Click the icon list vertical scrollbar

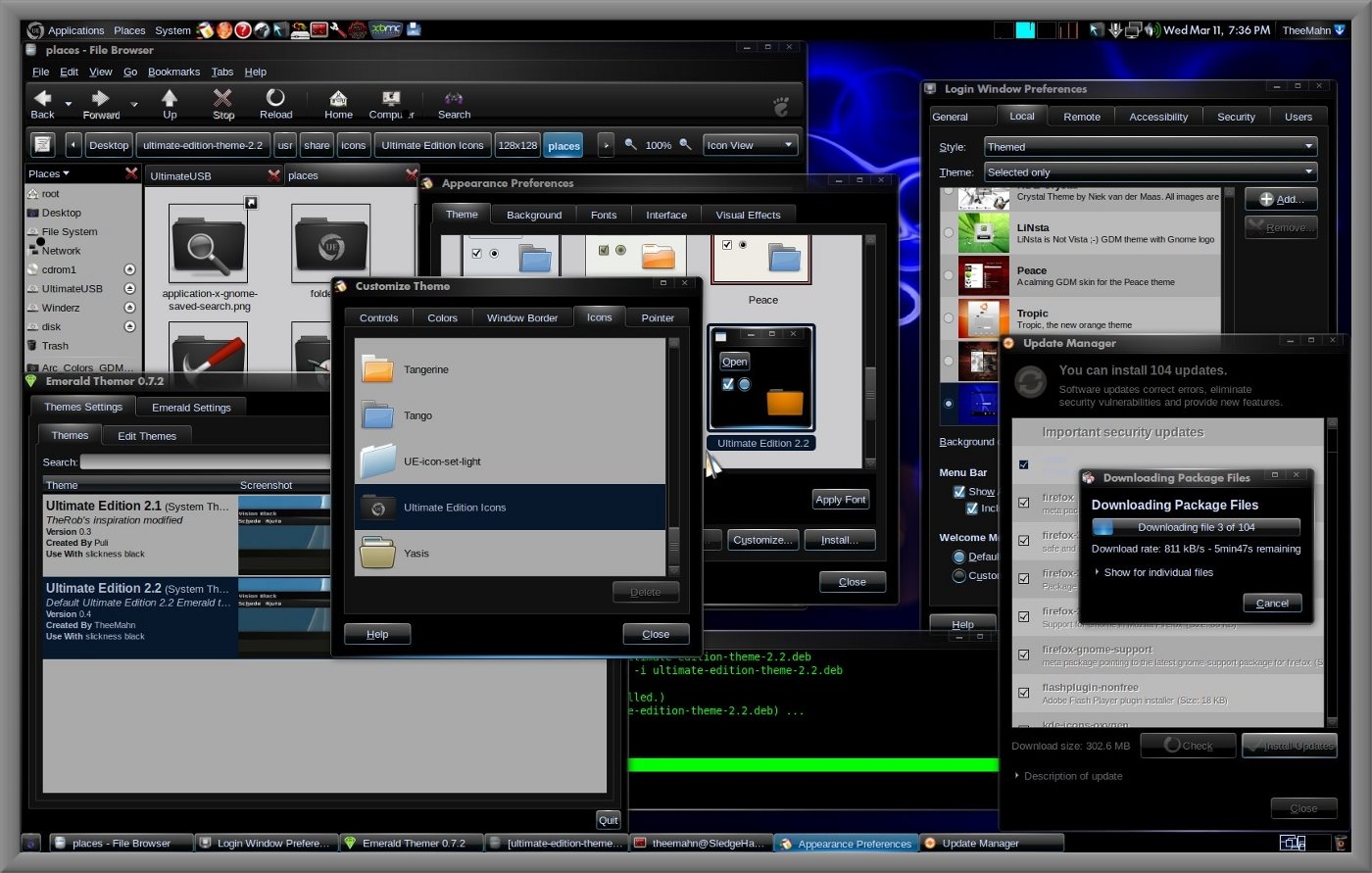pos(673,457)
